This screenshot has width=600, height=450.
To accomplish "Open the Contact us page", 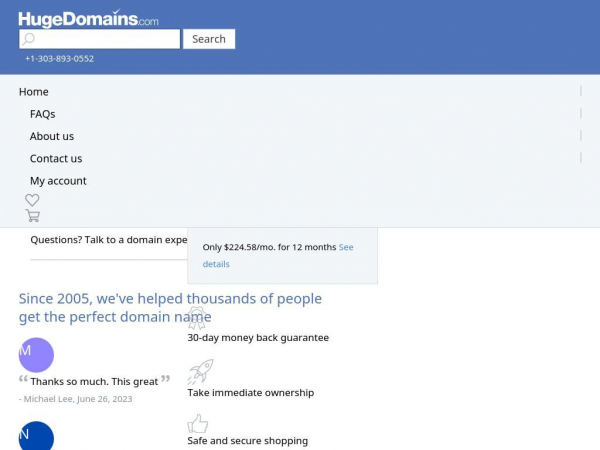I will click(56, 158).
